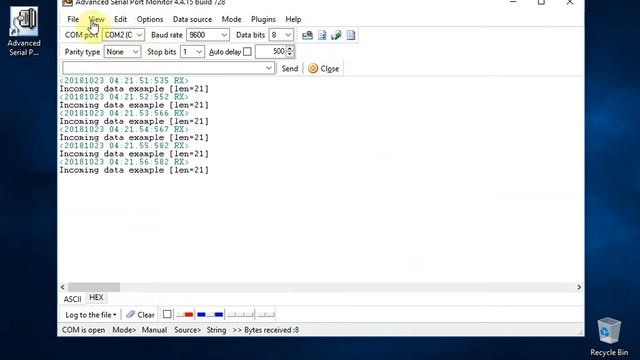Click the log line timestamped 04:21.55:582 RX
Image resolution: width=640 pixels, height=360 pixels.
pyautogui.click(x=124, y=146)
